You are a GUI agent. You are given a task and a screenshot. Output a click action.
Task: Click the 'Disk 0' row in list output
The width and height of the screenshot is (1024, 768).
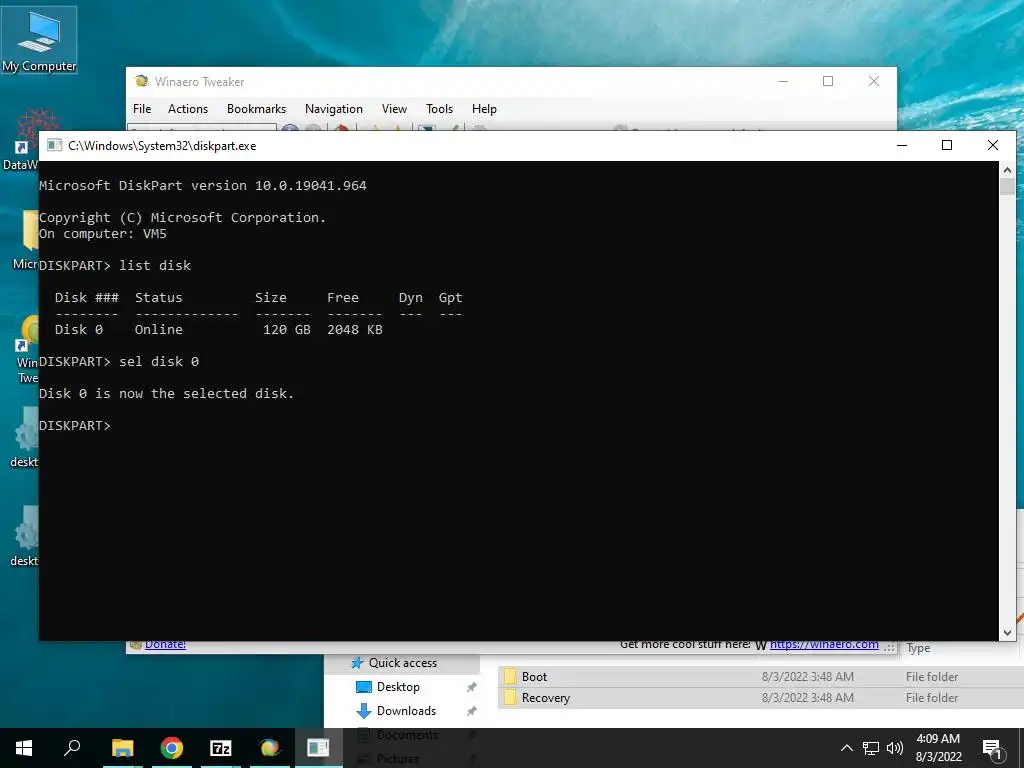point(219,330)
